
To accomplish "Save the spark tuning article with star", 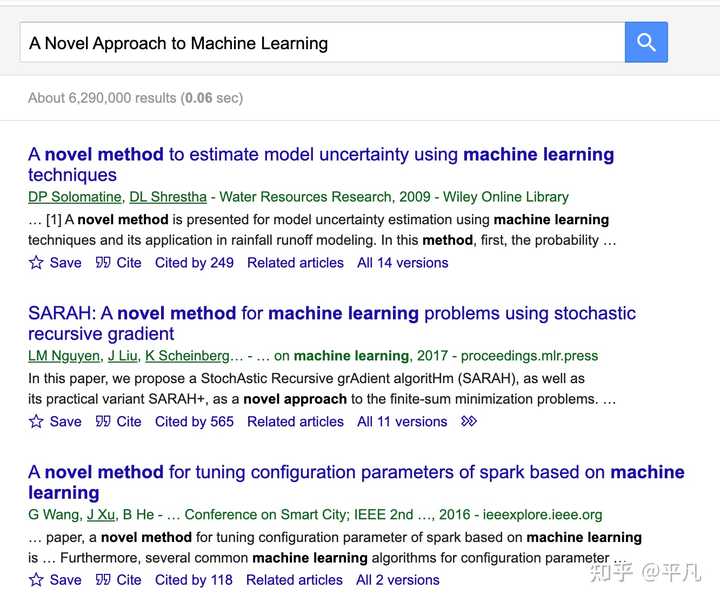I will coord(36,580).
